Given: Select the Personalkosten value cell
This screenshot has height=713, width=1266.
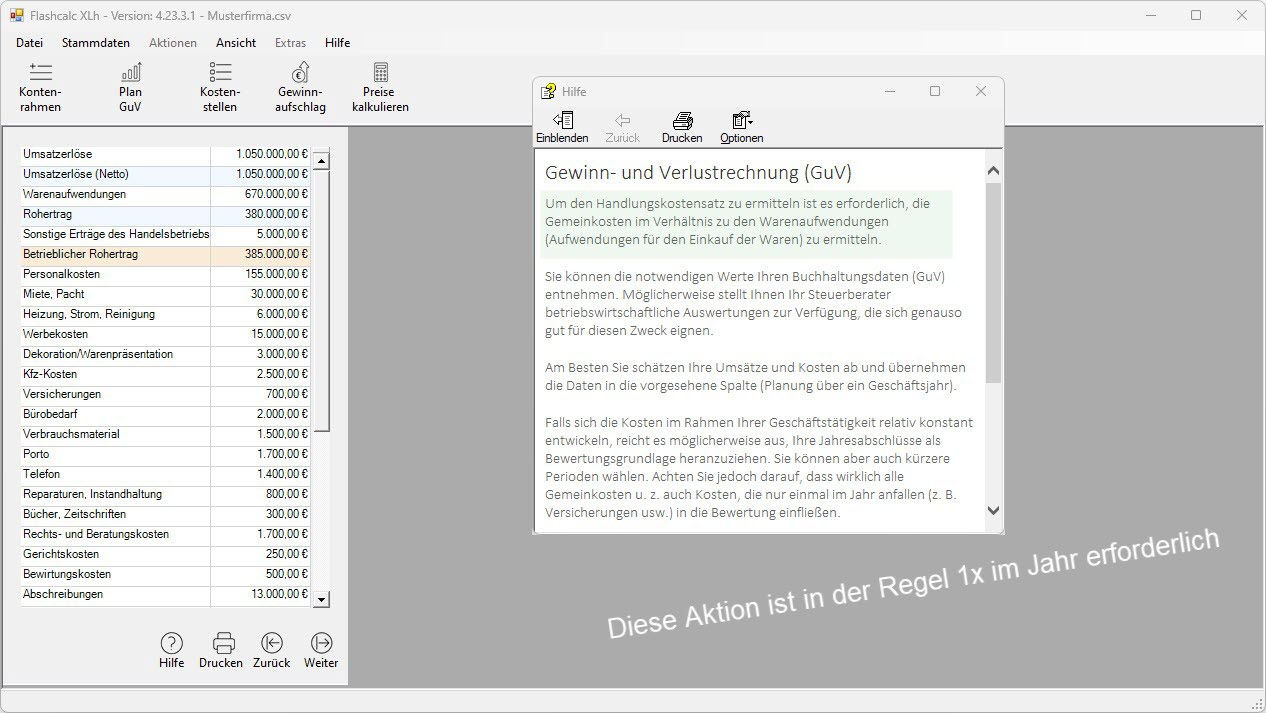Looking at the screenshot, I should [x=260, y=274].
